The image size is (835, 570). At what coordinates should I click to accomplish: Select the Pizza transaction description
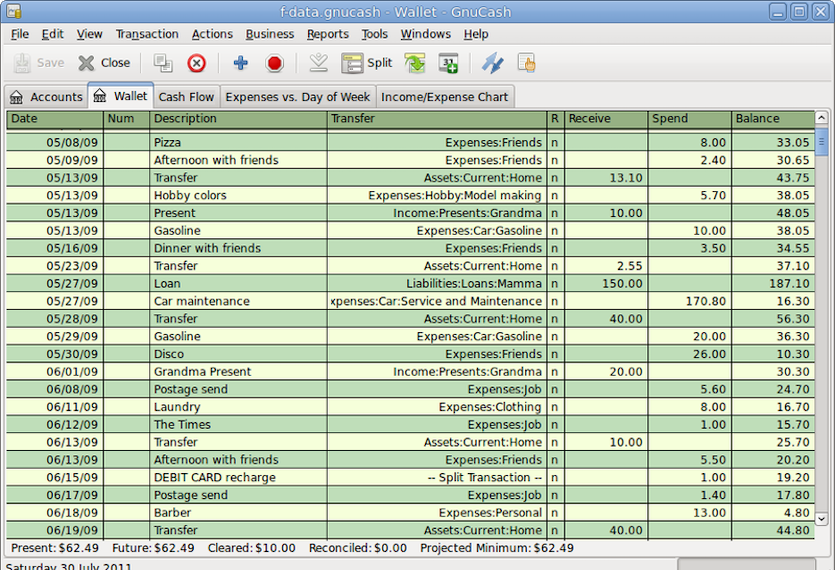pyautogui.click(x=239, y=142)
